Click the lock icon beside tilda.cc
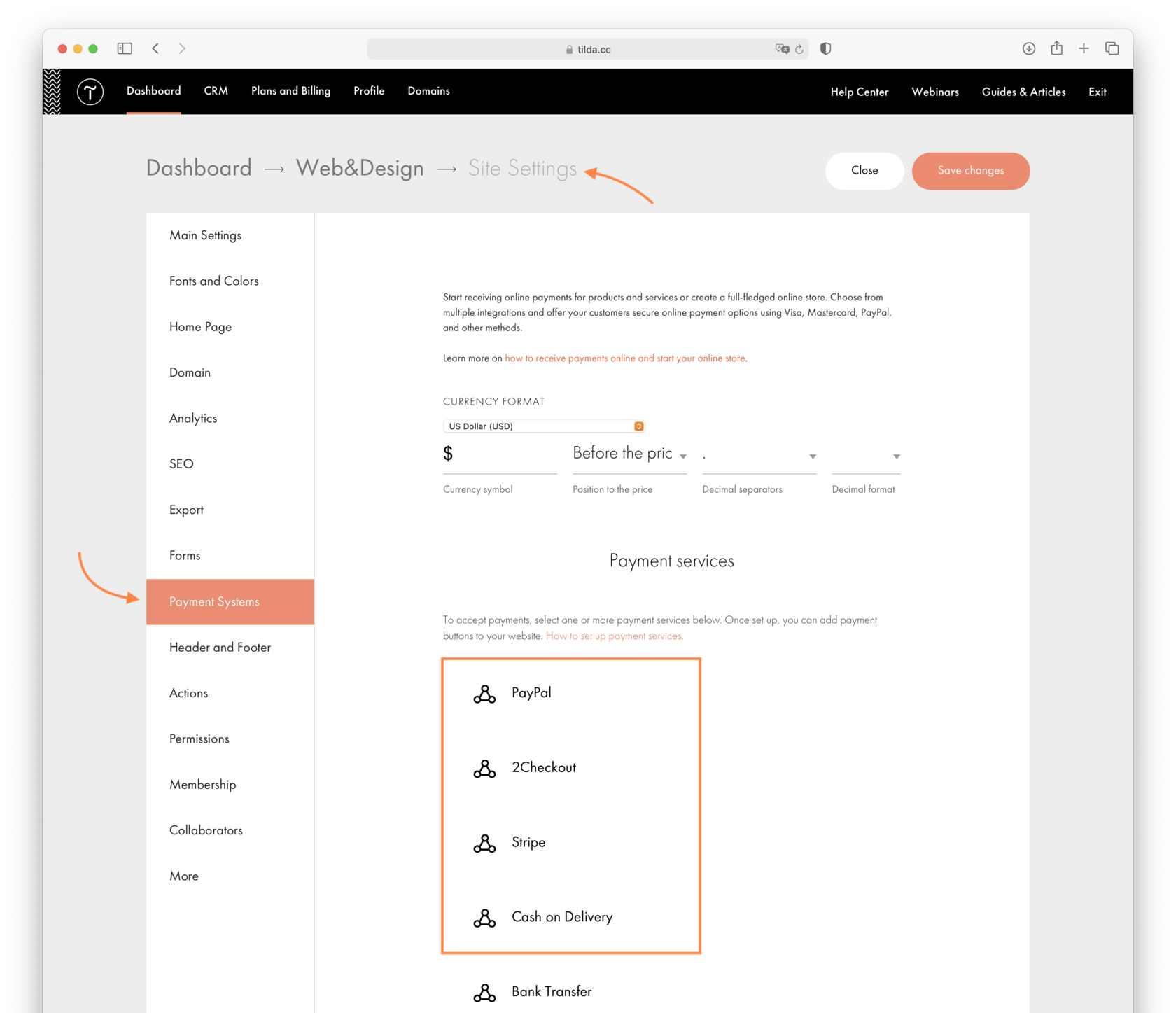This screenshot has width=1176, height=1013. [x=569, y=49]
